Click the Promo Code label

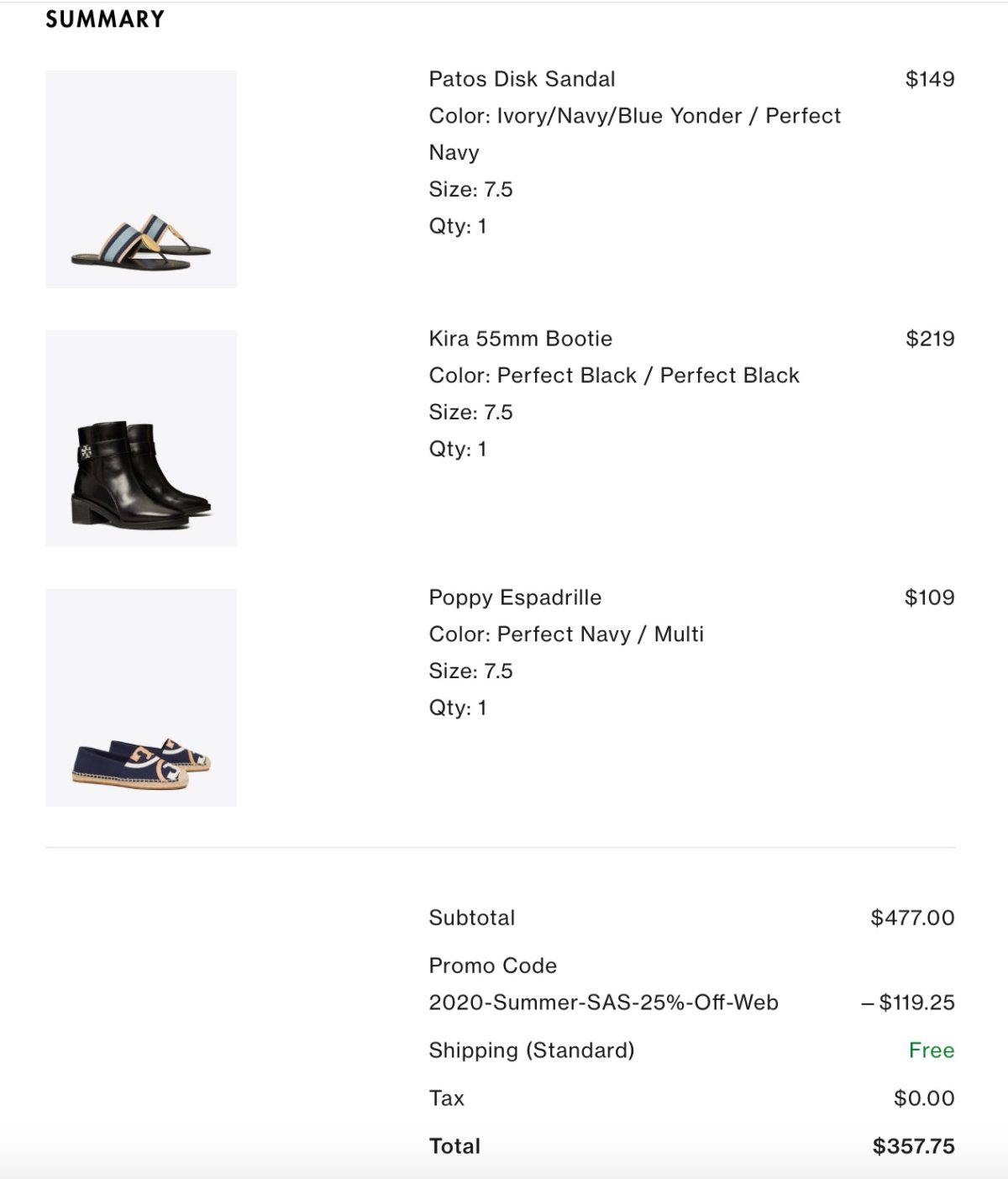pyautogui.click(x=492, y=966)
